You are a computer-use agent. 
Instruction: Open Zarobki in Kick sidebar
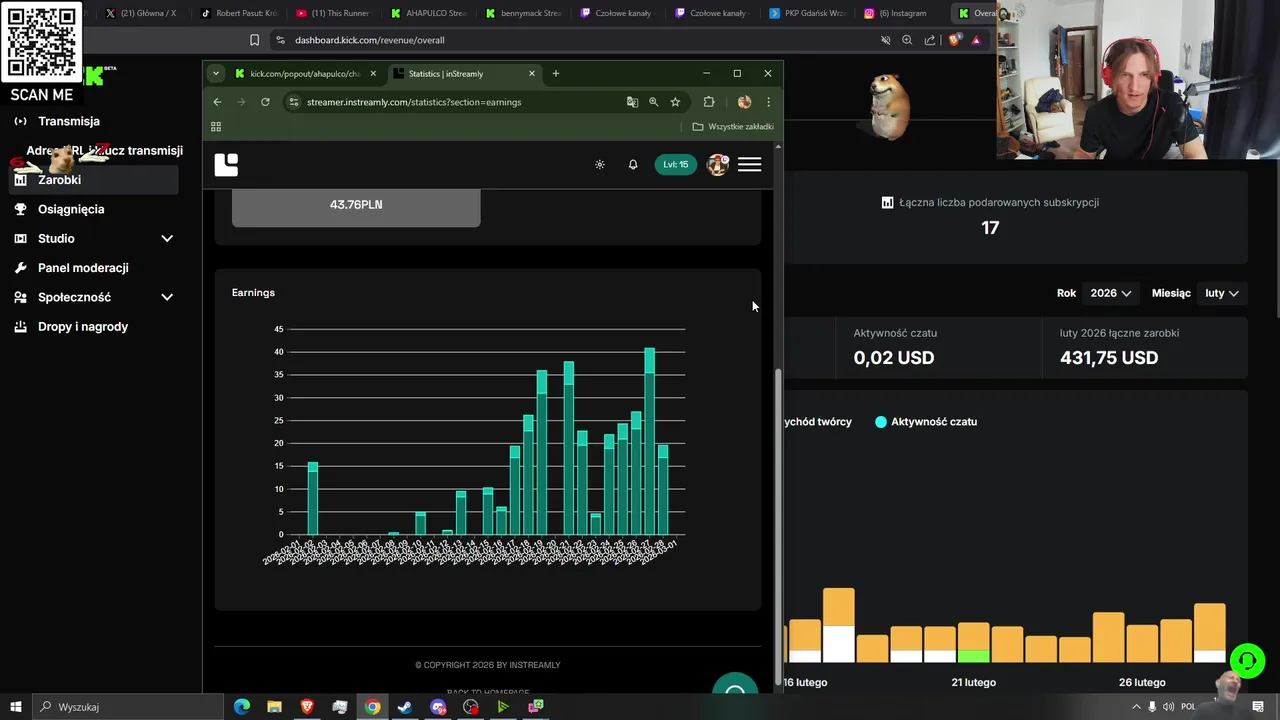(94, 180)
